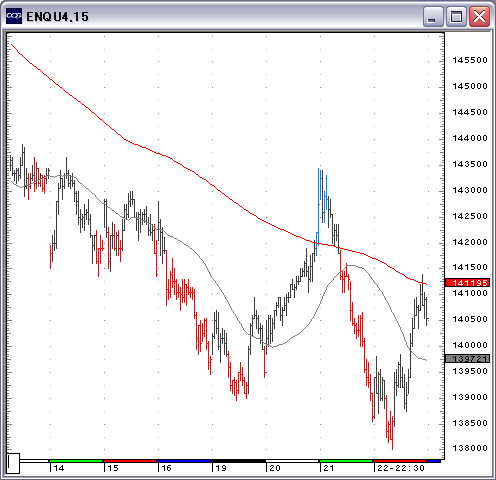
Task: Click date label 21 on time axis
Action: (329, 468)
